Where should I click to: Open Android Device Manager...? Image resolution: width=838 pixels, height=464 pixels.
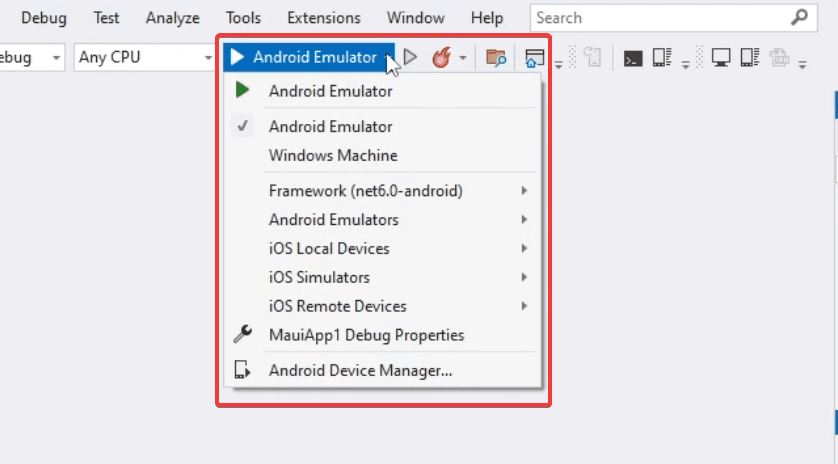[x=382, y=370]
